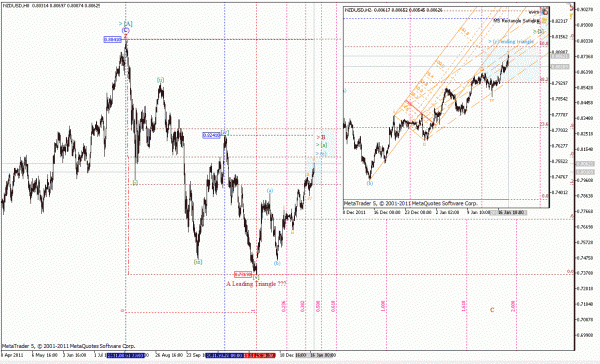Viewport: 600px width, 364px height.
Task: Click the blue highlighted date marker near 1 Jul
Action: pyautogui.click(x=126, y=356)
